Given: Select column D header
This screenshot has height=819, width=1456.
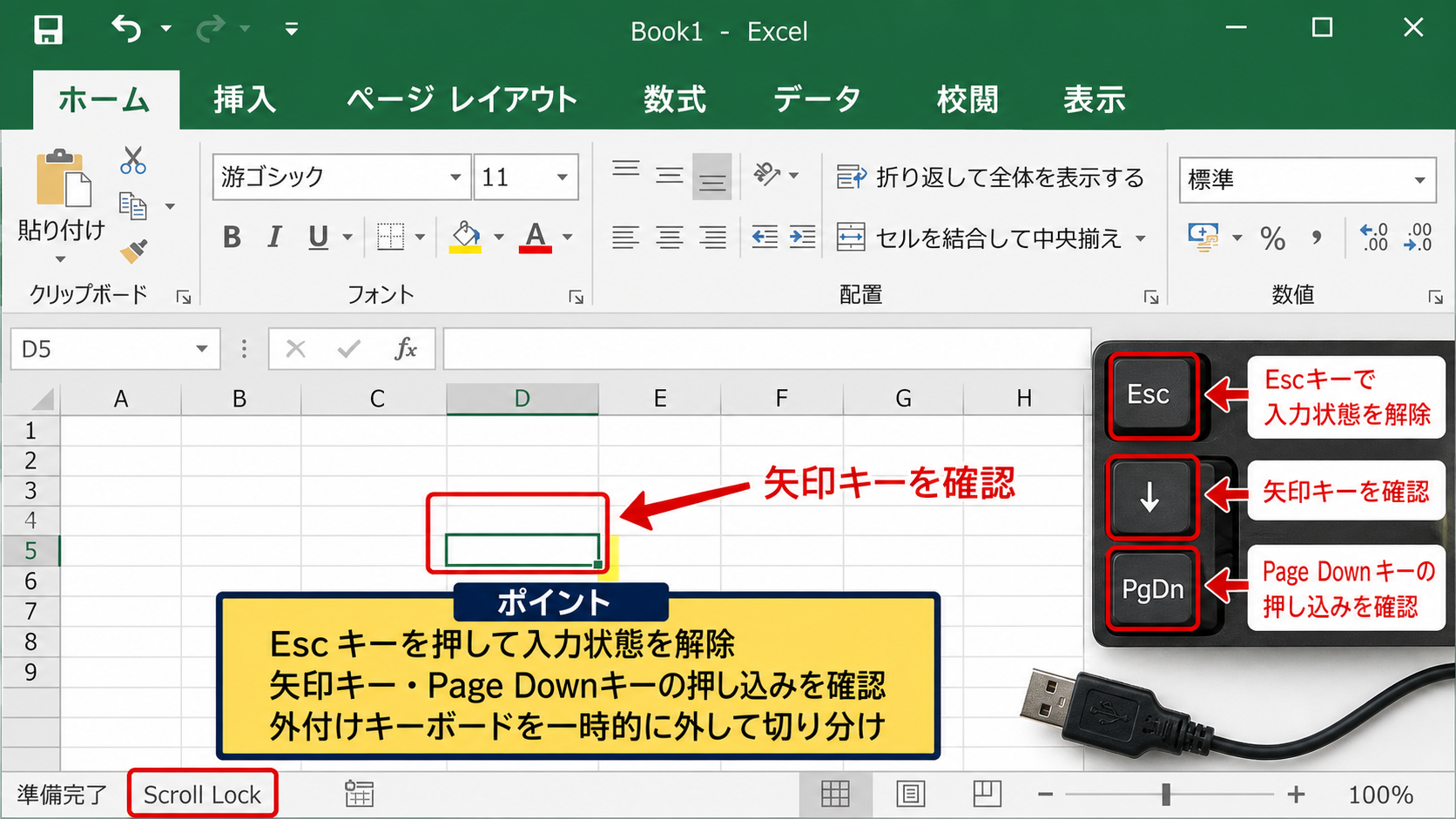Looking at the screenshot, I should point(522,399).
